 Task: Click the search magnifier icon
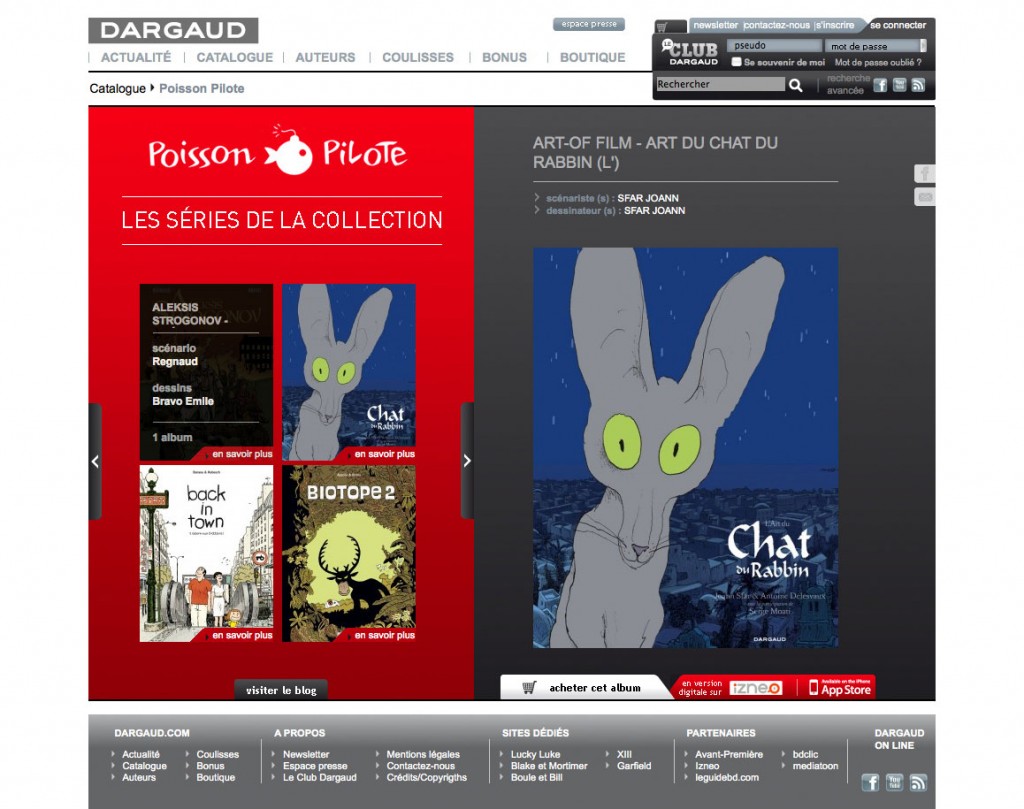[x=795, y=85]
